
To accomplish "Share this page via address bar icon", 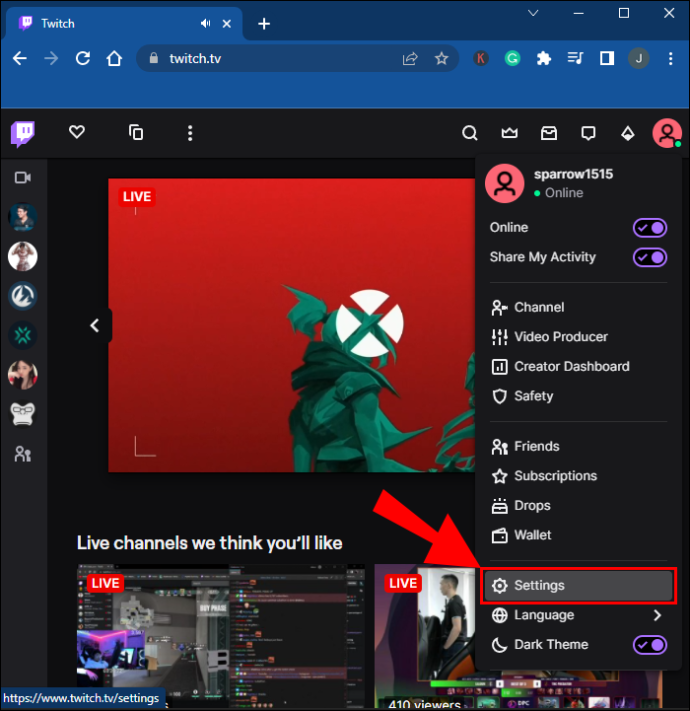I will point(410,58).
